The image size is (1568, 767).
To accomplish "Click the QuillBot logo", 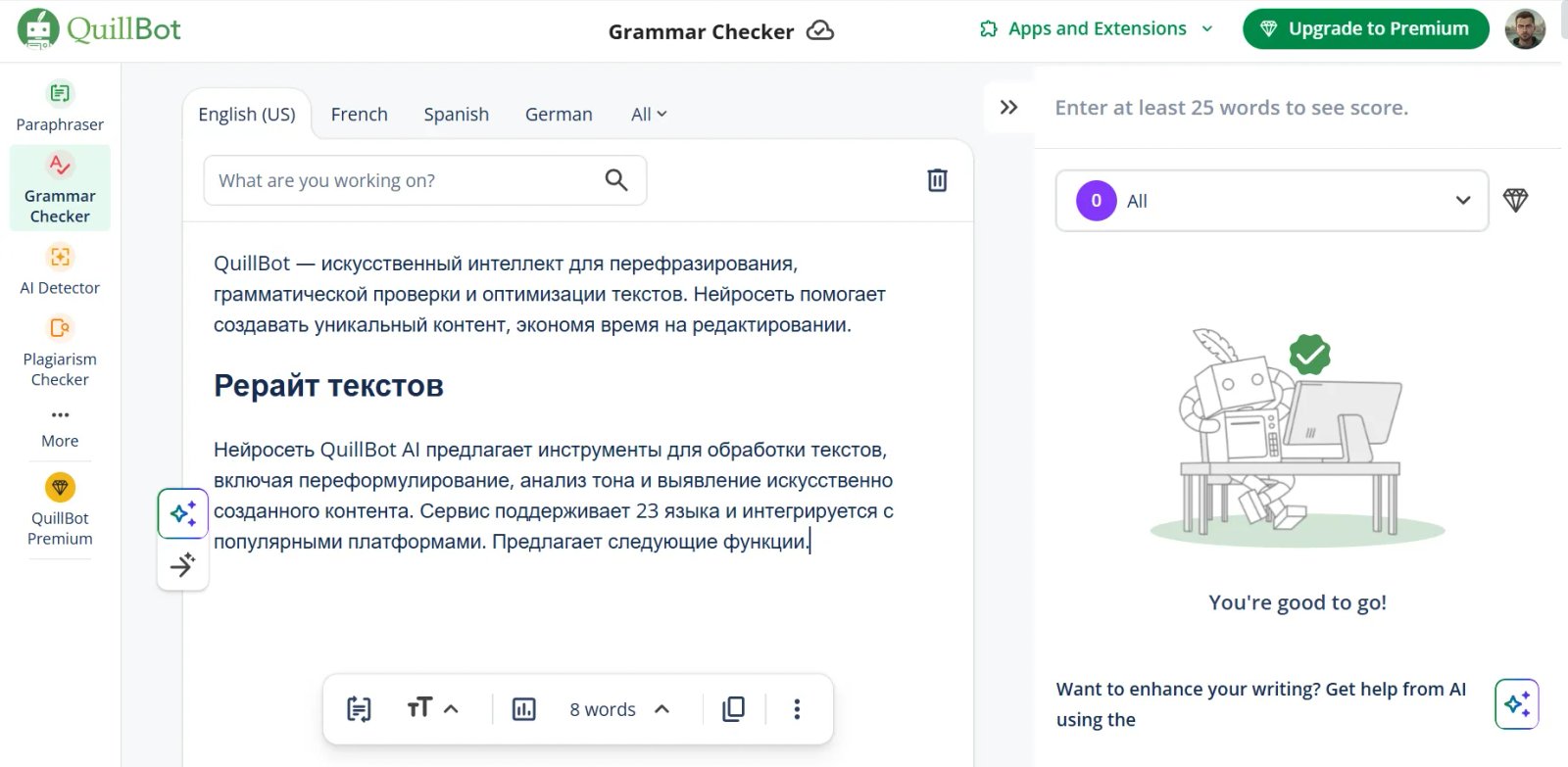I will (99, 29).
